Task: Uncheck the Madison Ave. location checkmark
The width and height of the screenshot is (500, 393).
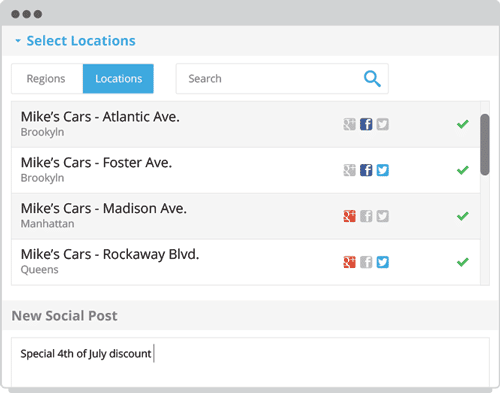Action: click(x=463, y=216)
